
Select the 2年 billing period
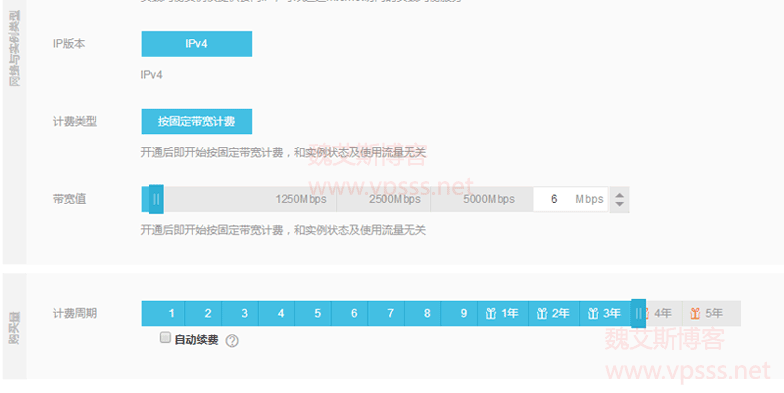(554, 314)
